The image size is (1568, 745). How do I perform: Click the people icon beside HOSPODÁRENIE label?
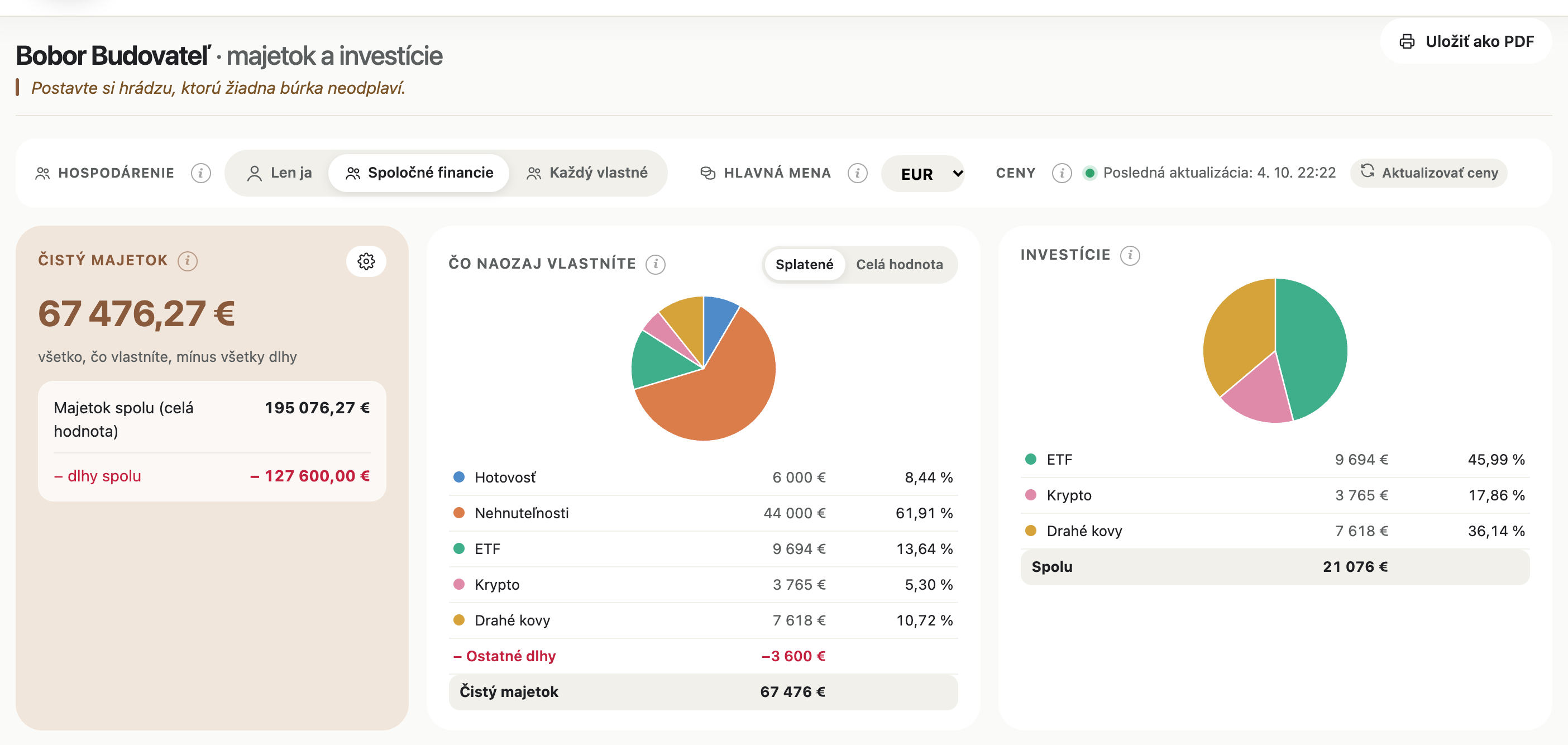click(42, 174)
